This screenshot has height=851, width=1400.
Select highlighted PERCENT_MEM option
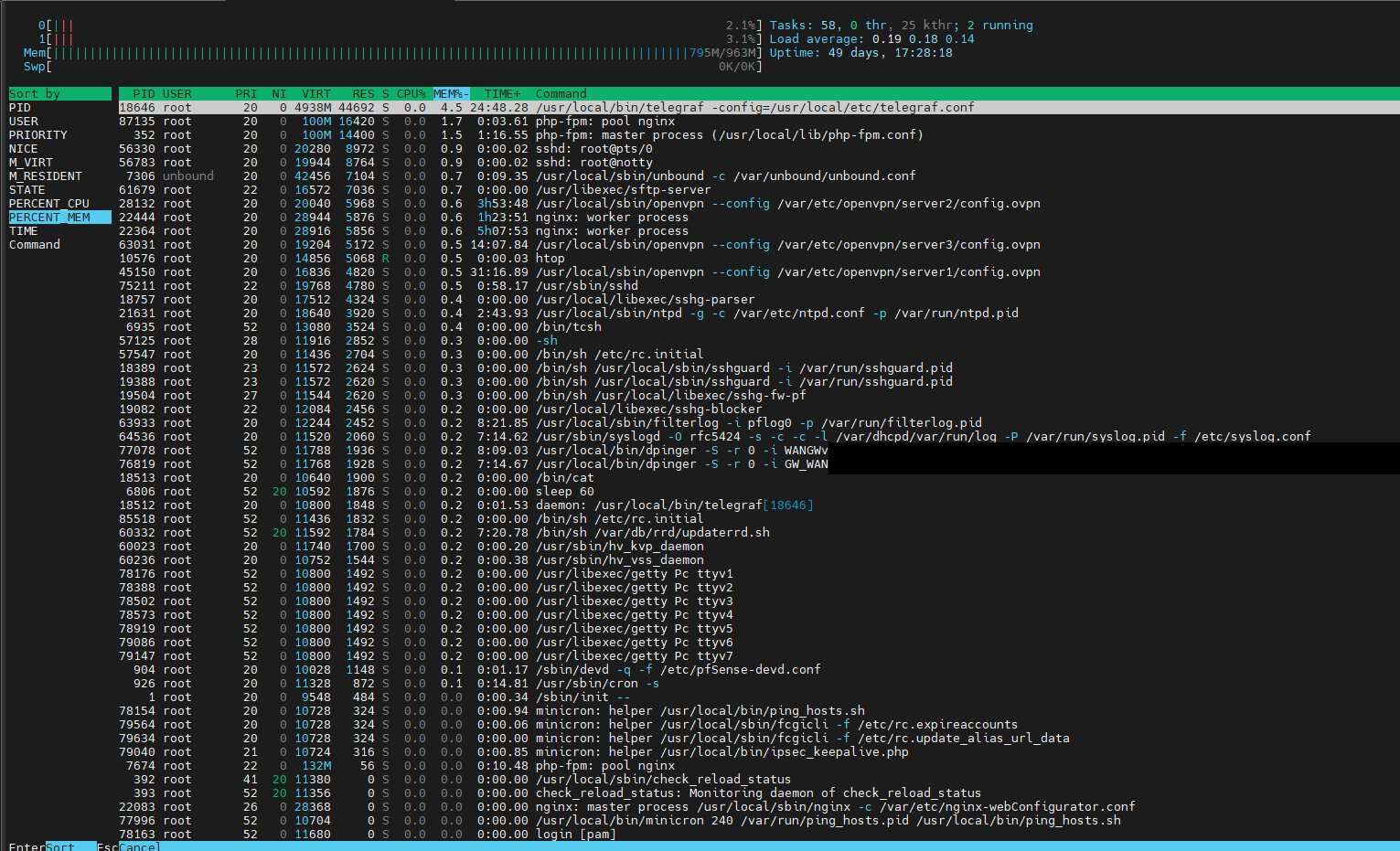tap(59, 218)
